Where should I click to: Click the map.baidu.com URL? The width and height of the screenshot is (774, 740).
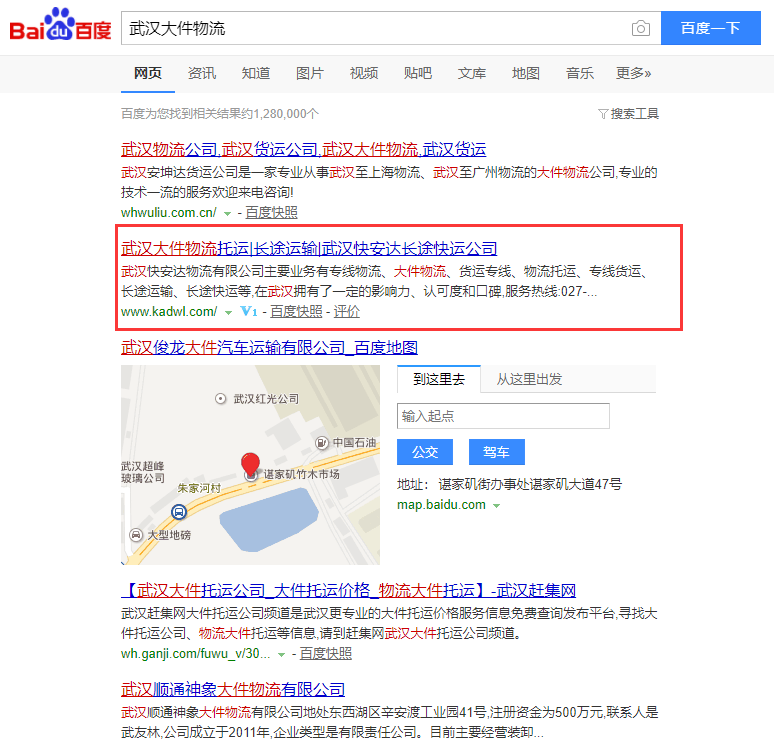[x=441, y=505]
